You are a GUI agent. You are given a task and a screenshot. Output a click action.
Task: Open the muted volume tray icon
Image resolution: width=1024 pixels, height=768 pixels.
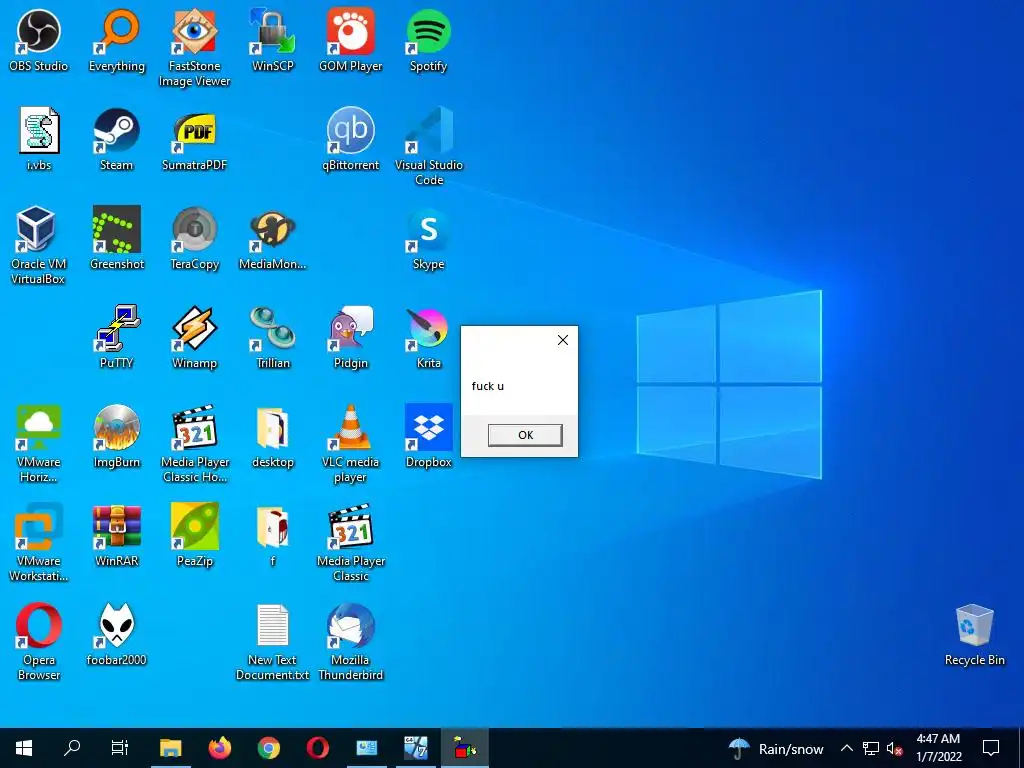[895, 748]
